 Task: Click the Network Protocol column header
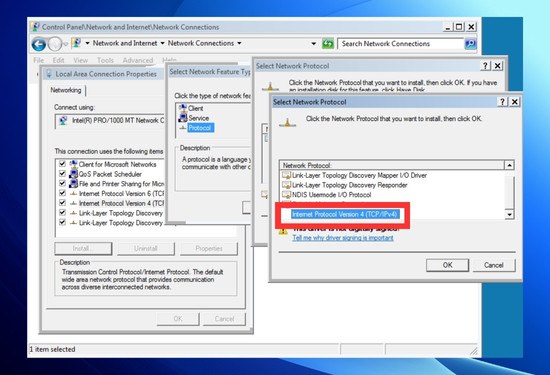coord(392,165)
